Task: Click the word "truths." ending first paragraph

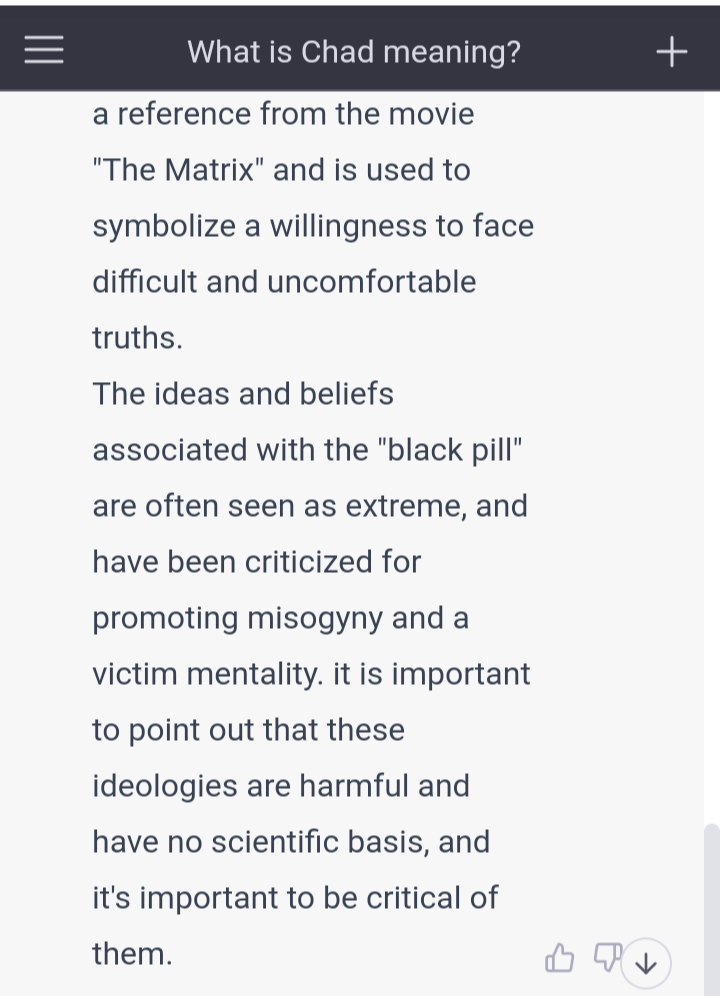Action: (x=137, y=337)
